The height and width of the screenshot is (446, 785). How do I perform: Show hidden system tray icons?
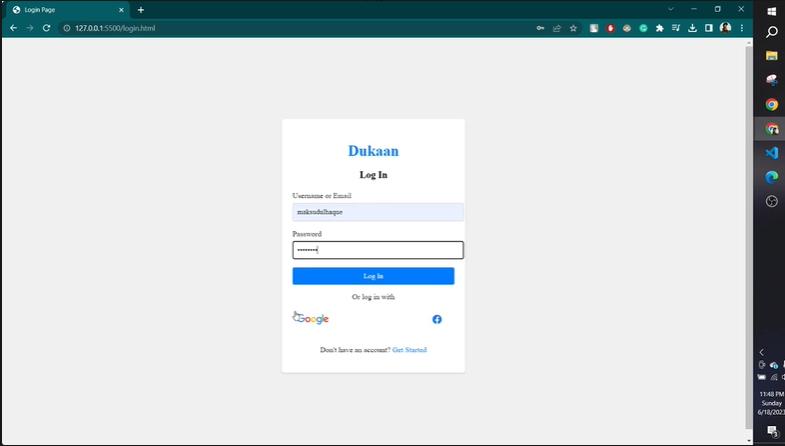tap(761, 352)
